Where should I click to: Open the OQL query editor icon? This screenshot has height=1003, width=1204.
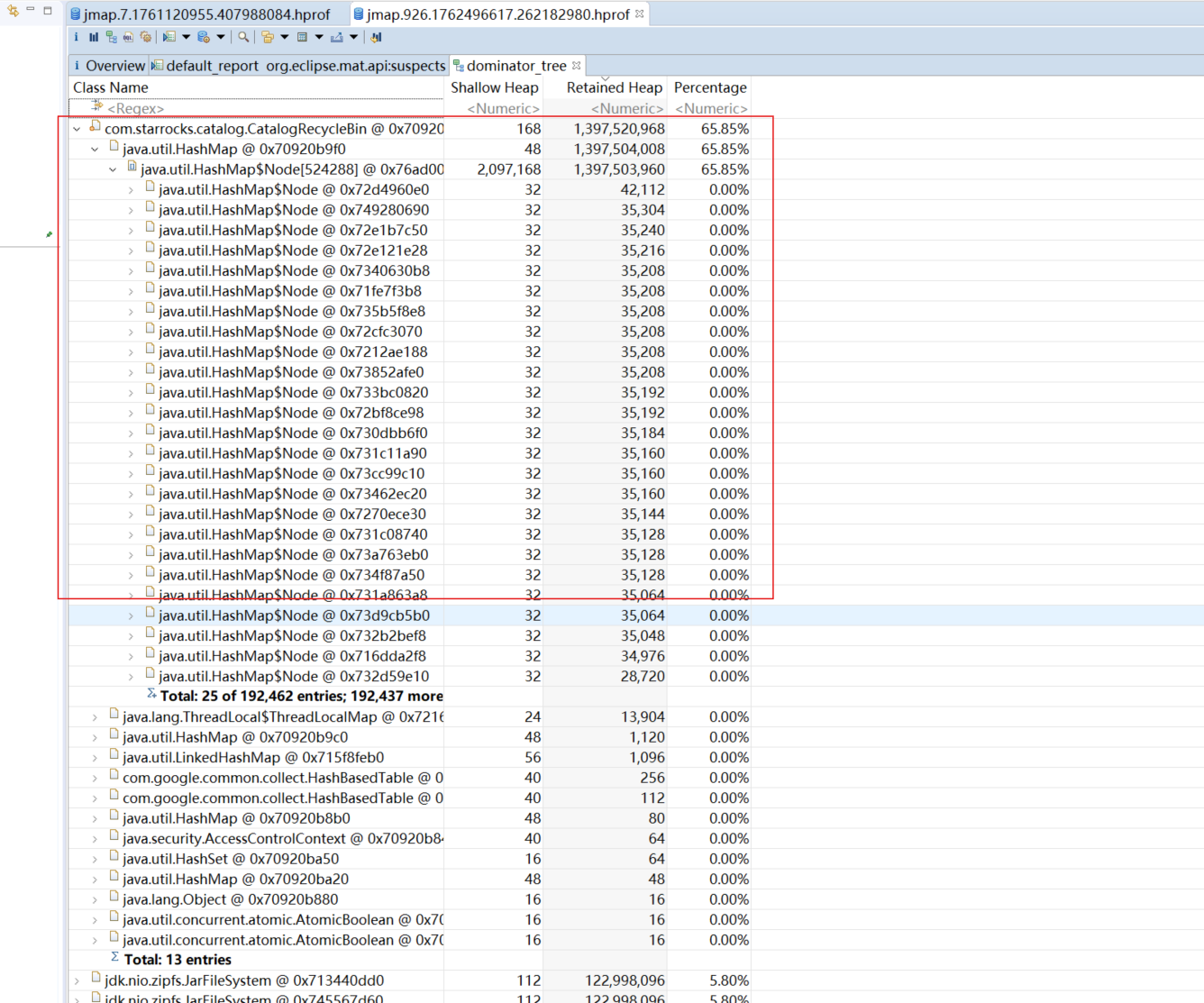128,37
